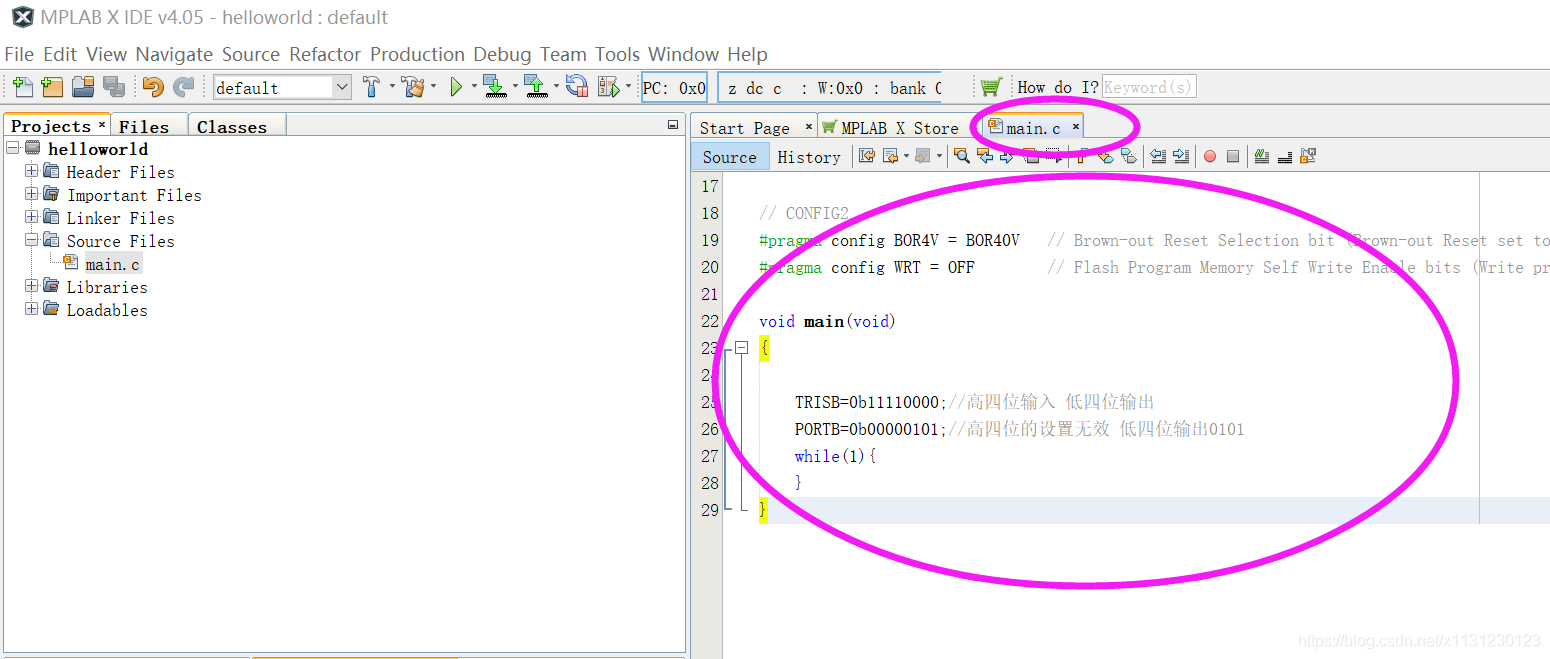Click the Comment code icon
This screenshot has width=1550, height=659.
coord(1262,156)
